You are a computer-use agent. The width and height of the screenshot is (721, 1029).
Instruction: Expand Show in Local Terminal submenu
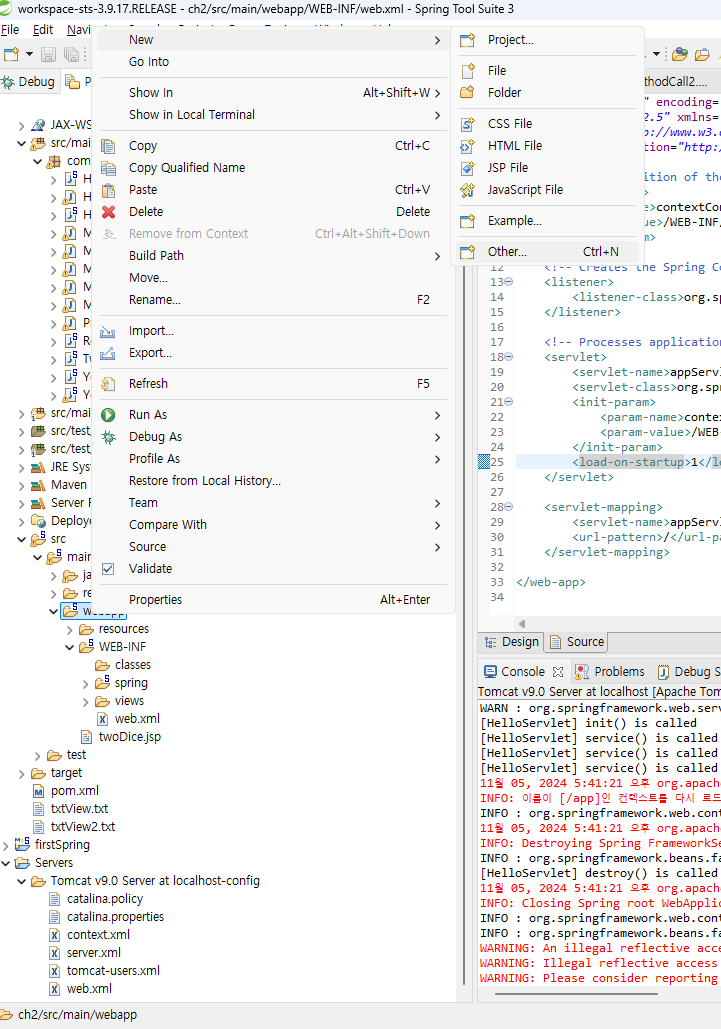pos(272,115)
